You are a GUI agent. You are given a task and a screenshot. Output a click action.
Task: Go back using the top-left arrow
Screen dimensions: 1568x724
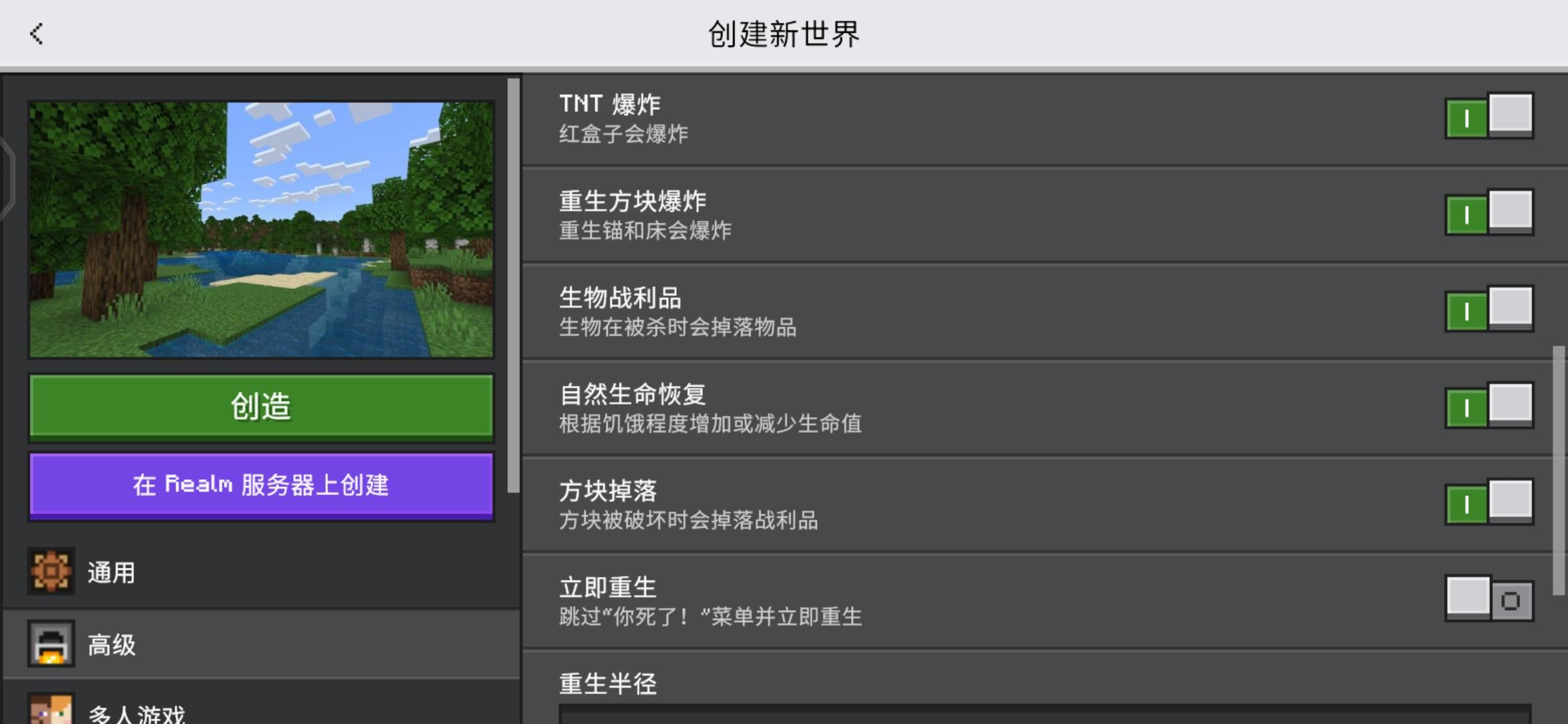point(37,34)
